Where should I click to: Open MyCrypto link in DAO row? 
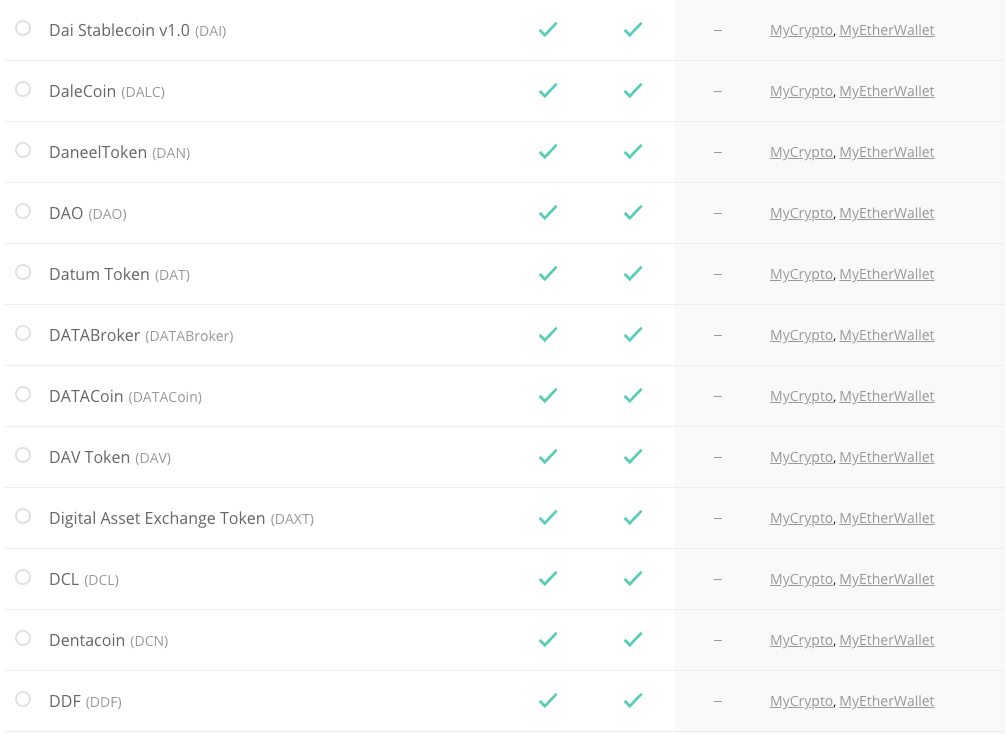[x=801, y=213]
